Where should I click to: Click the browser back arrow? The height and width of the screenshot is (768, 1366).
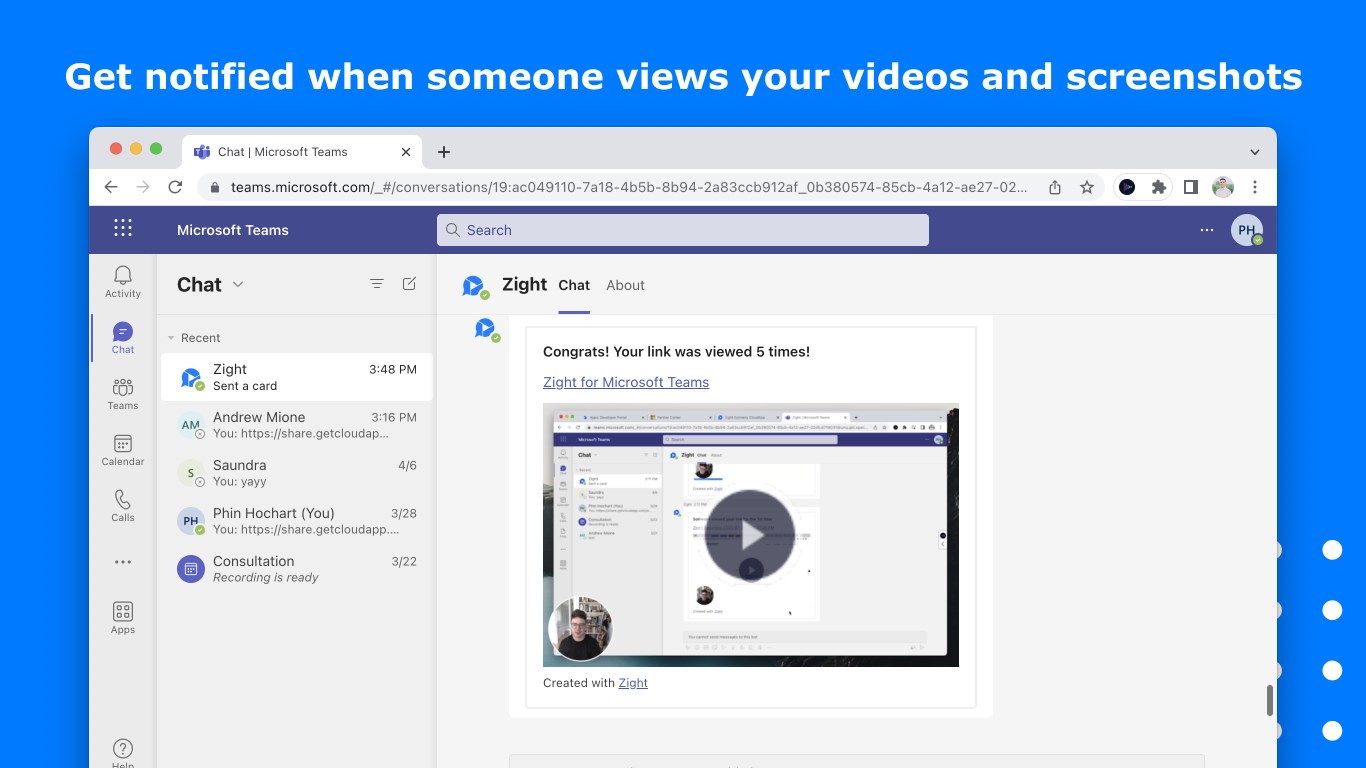(x=111, y=187)
